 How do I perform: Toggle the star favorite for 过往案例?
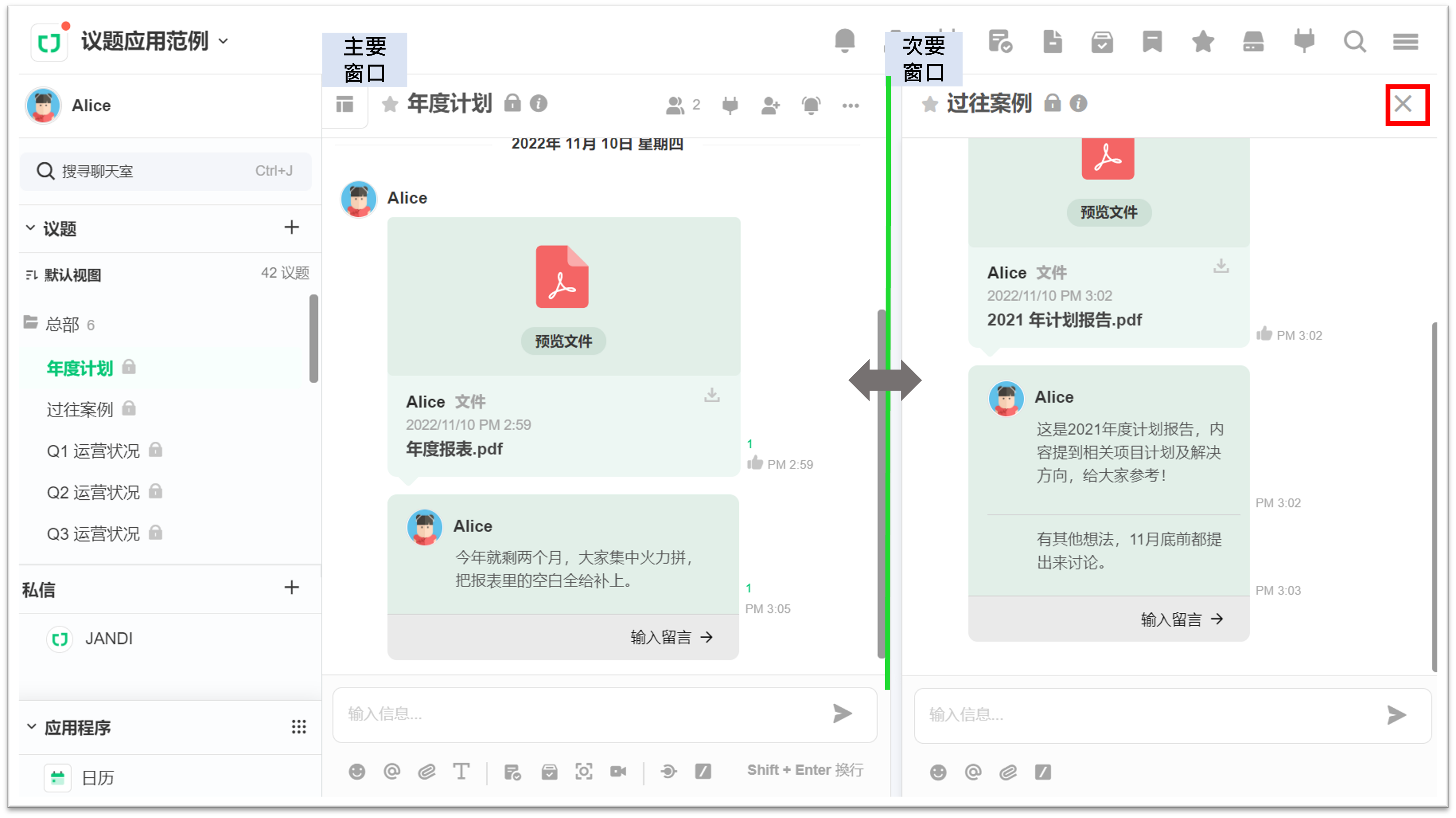(930, 104)
